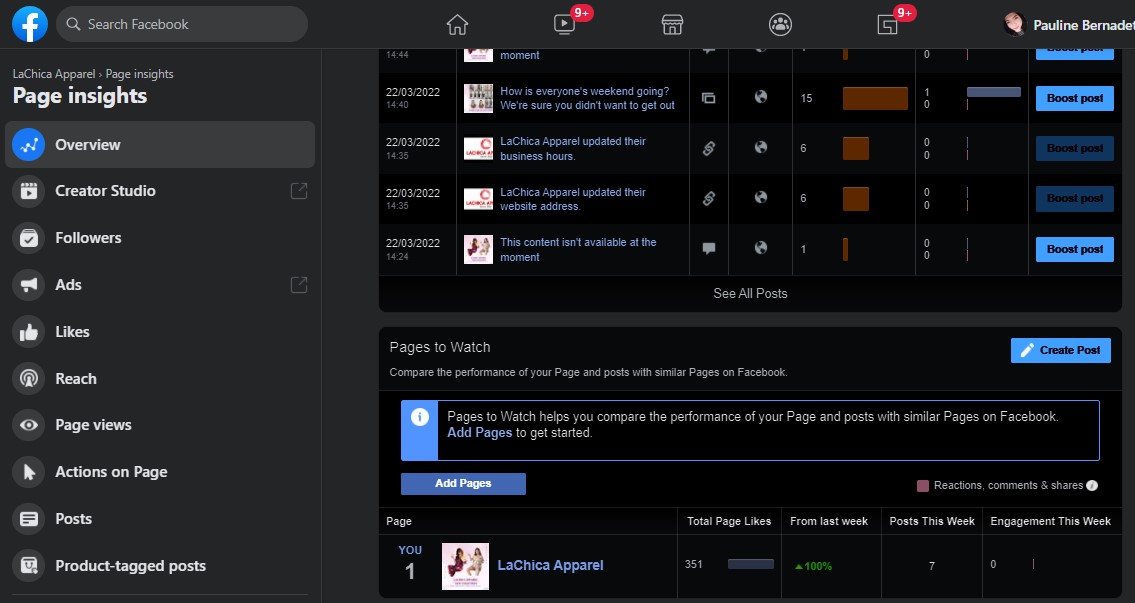Follow Add Pages link in info banner
This screenshot has width=1135, height=603.
click(479, 433)
